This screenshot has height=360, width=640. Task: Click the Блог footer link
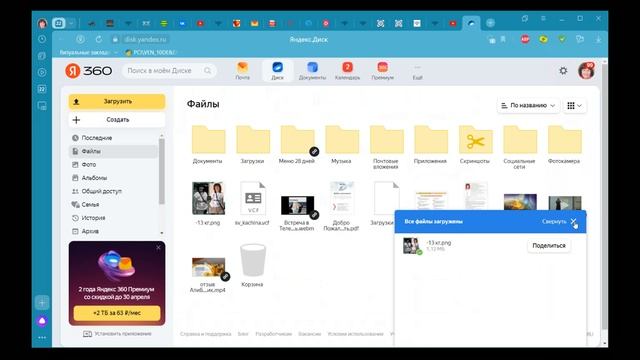coord(243,334)
